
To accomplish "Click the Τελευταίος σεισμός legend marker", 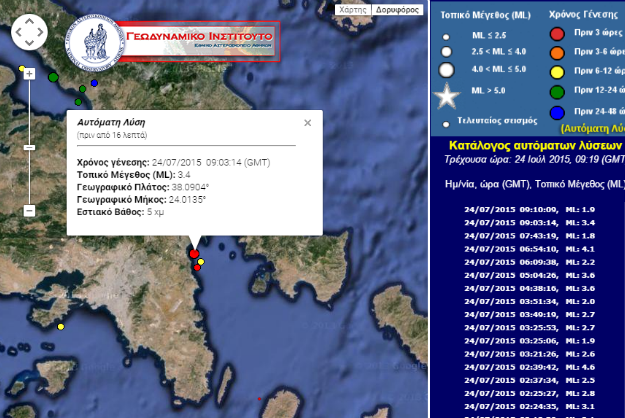I will (446, 124).
